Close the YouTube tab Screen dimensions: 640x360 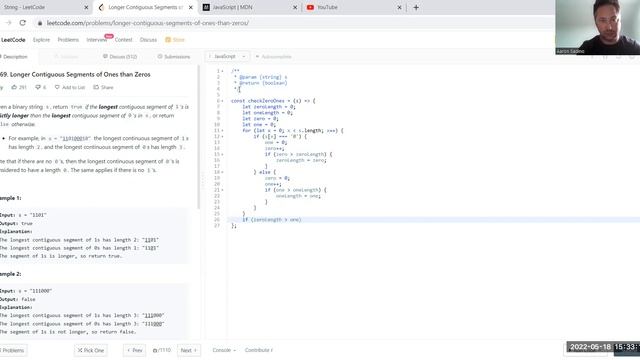click(x=400, y=7)
